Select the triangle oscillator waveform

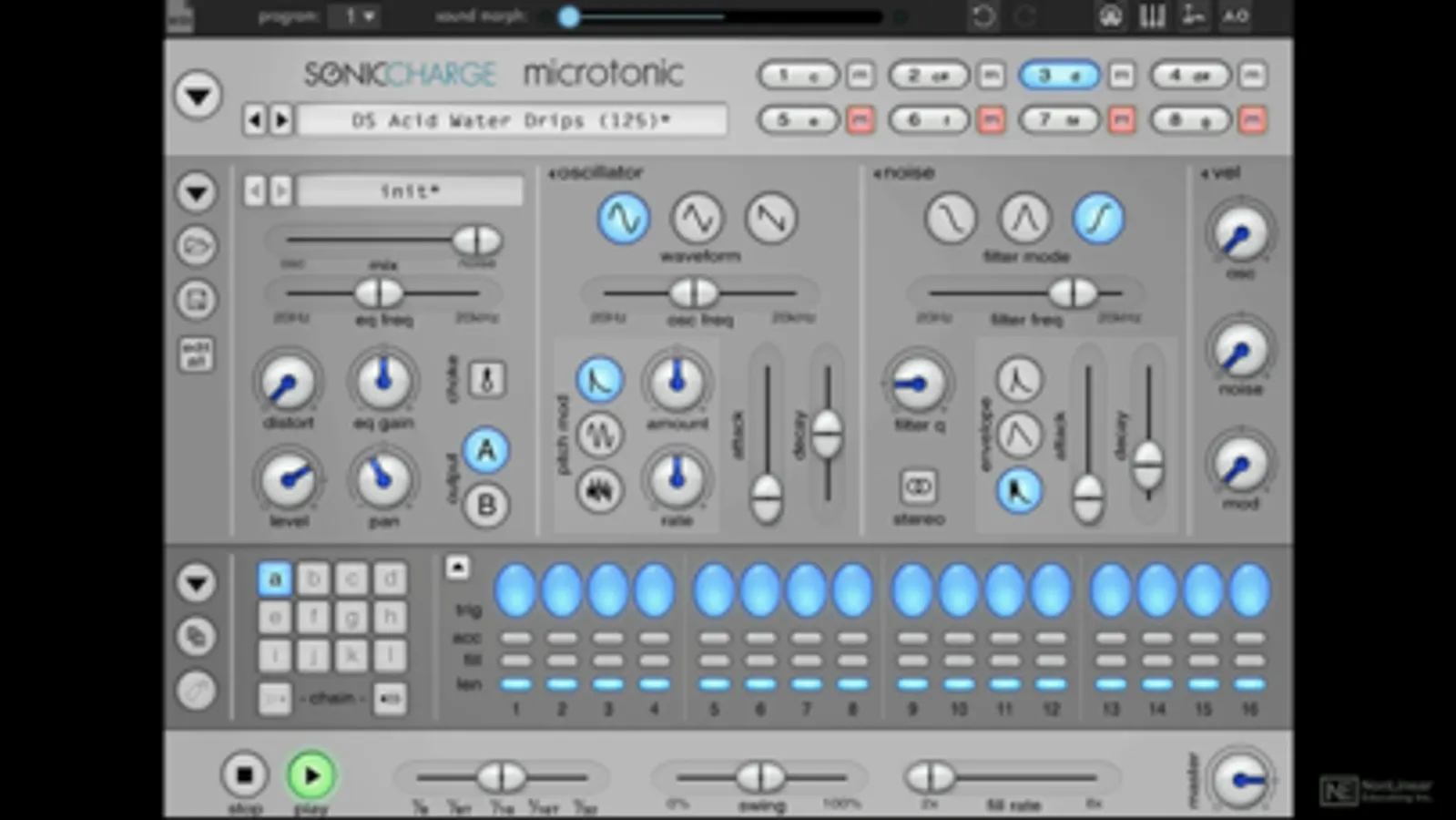coord(697,219)
